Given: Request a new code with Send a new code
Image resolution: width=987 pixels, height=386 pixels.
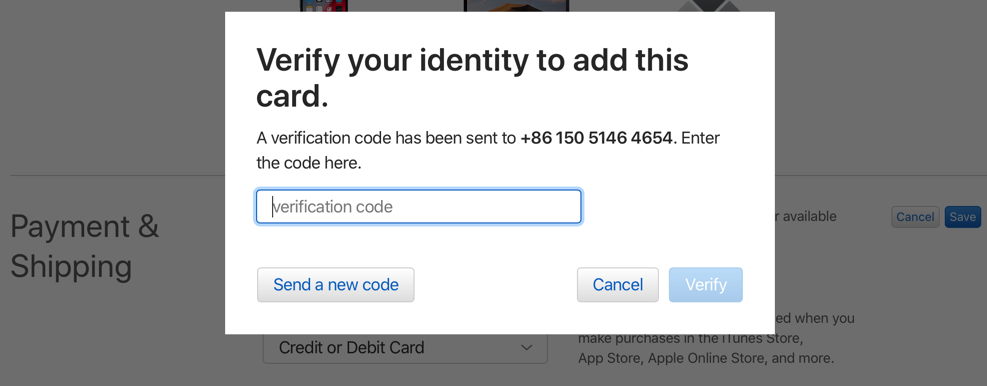Looking at the screenshot, I should (x=336, y=285).
